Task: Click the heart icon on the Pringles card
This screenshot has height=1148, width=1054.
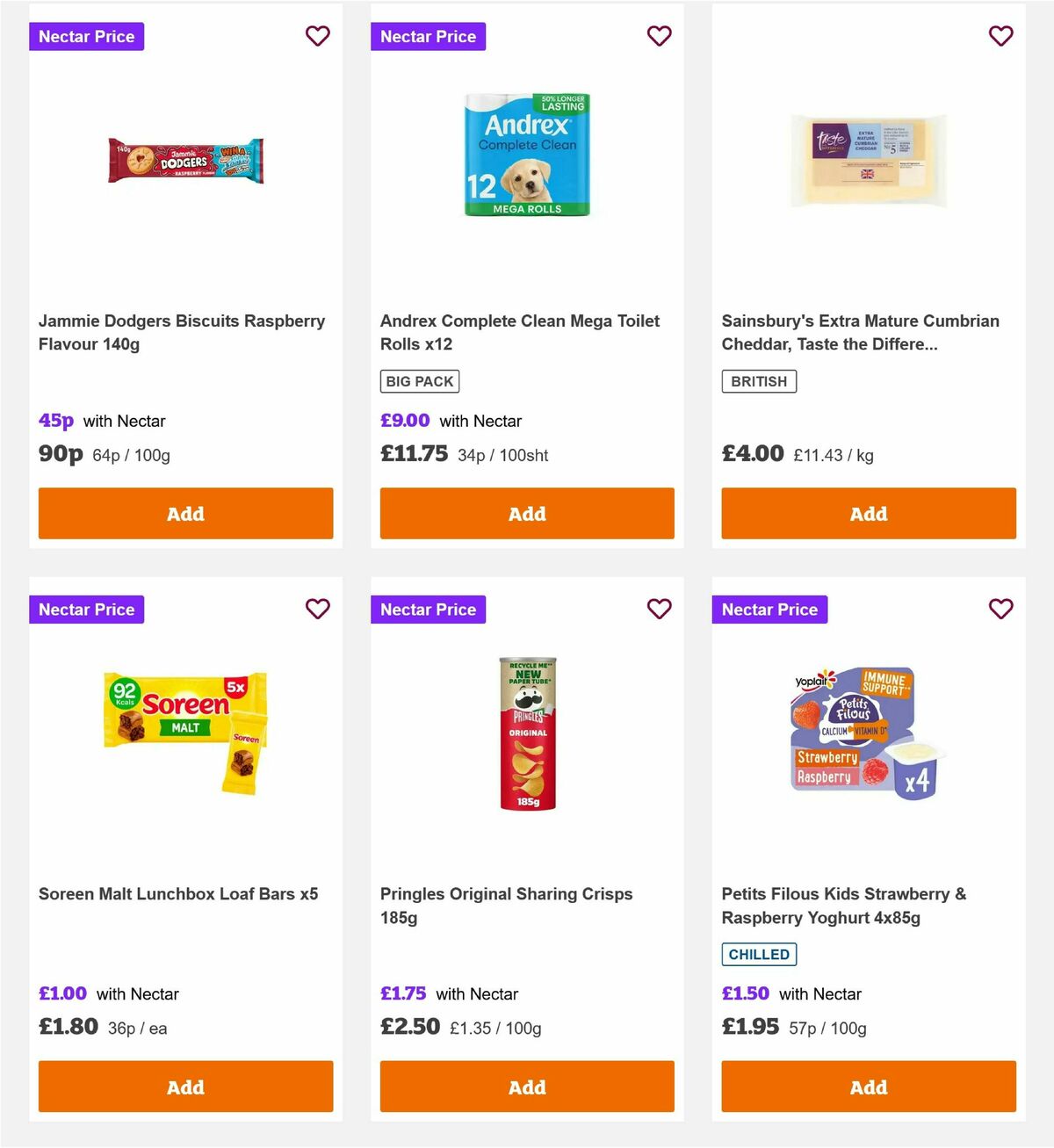Action: coord(660,609)
